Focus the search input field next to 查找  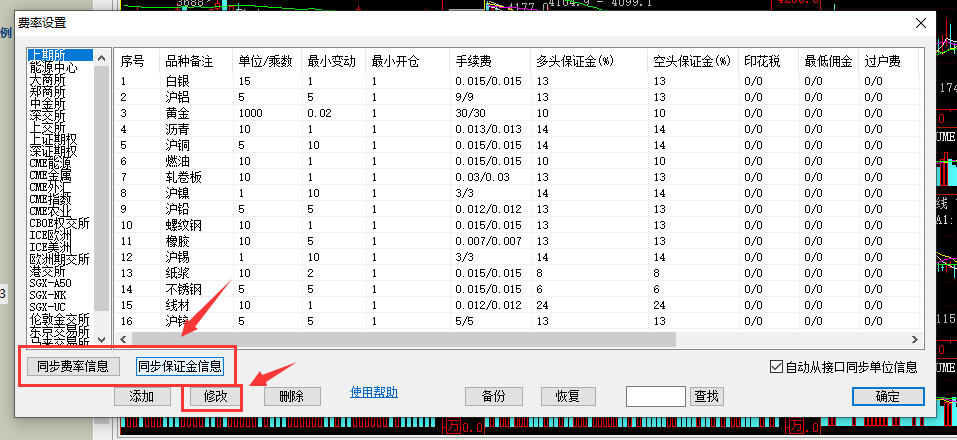[656, 396]
